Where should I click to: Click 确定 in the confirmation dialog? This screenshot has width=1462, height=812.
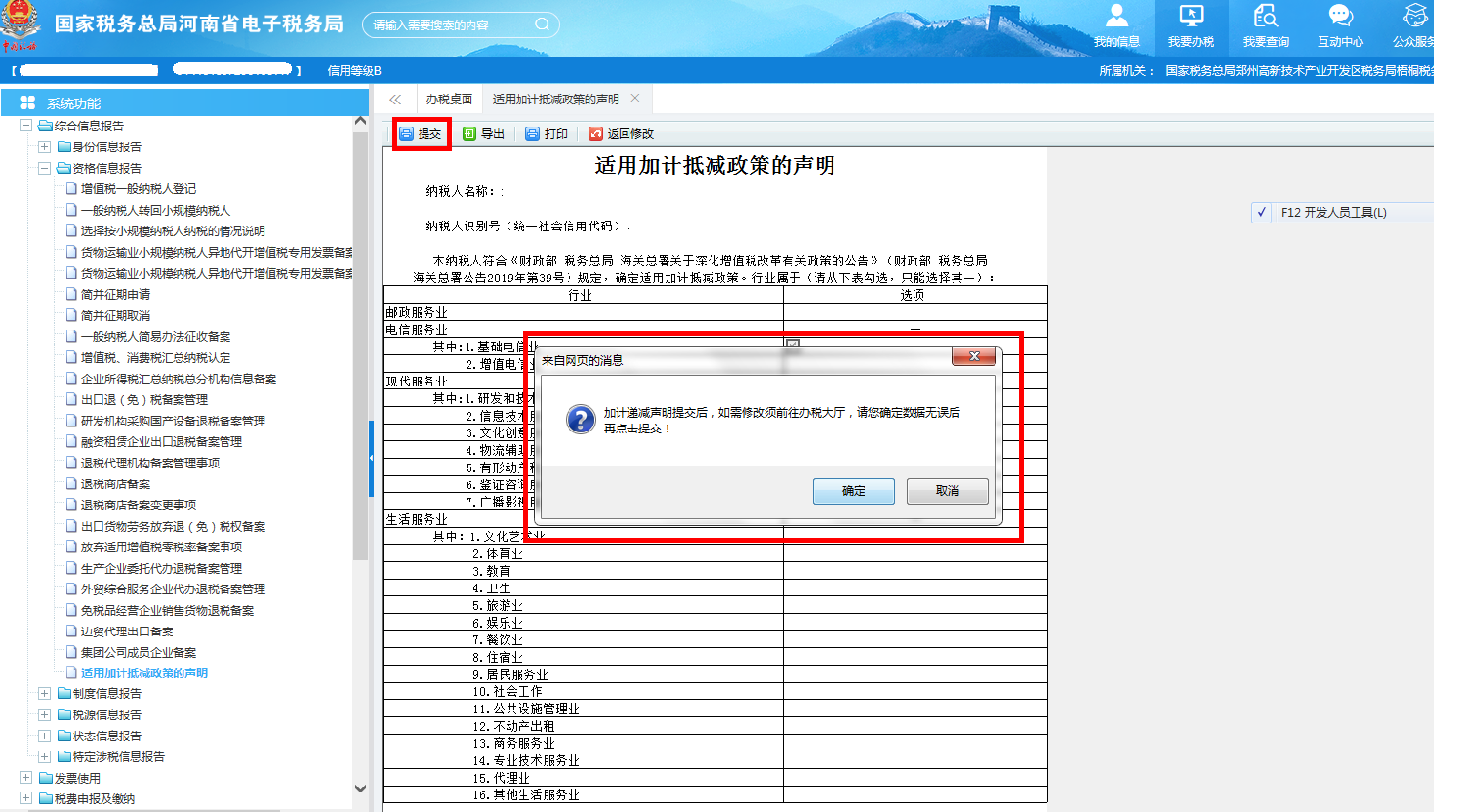852,491
